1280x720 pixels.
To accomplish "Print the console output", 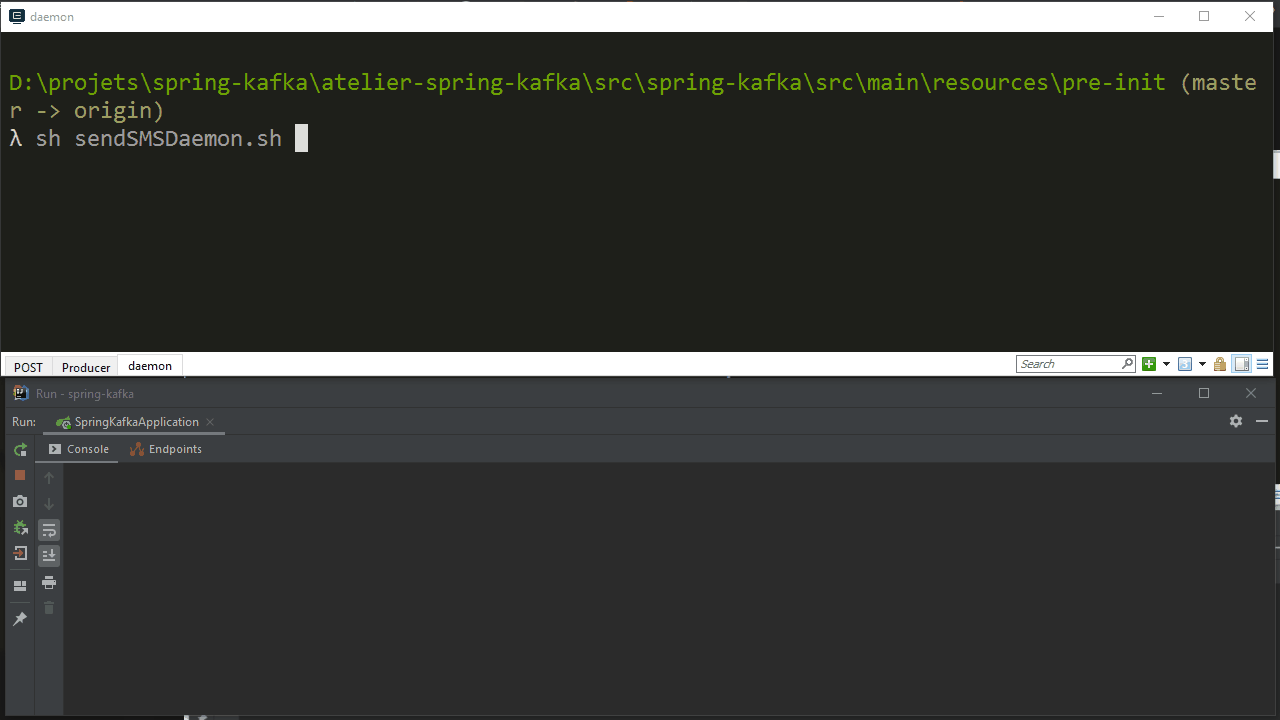I will pyautogui.click(x=49, y=582).
